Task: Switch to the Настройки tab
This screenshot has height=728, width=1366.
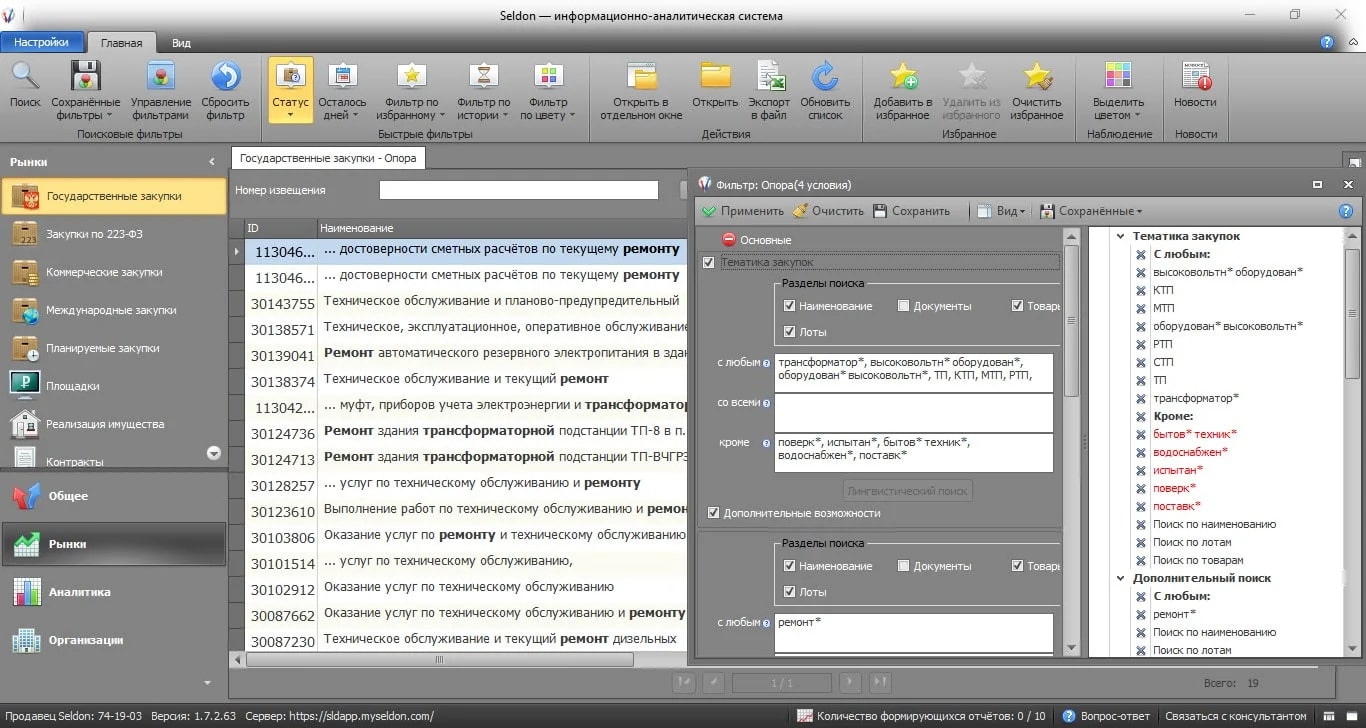Action: (x=41, y=42)
